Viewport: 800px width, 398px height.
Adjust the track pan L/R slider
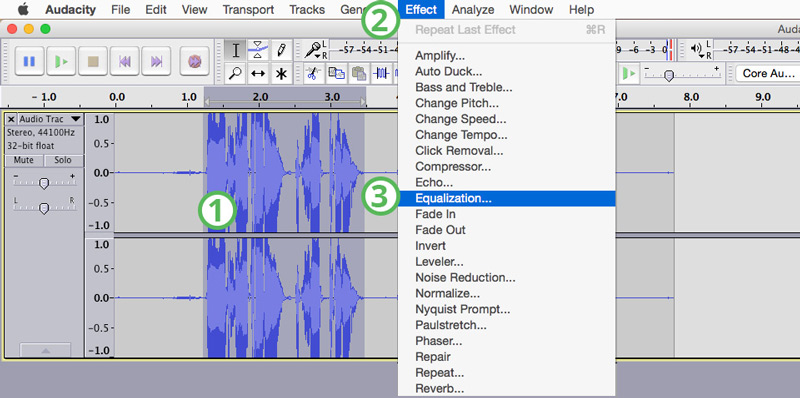click(44, 207)
